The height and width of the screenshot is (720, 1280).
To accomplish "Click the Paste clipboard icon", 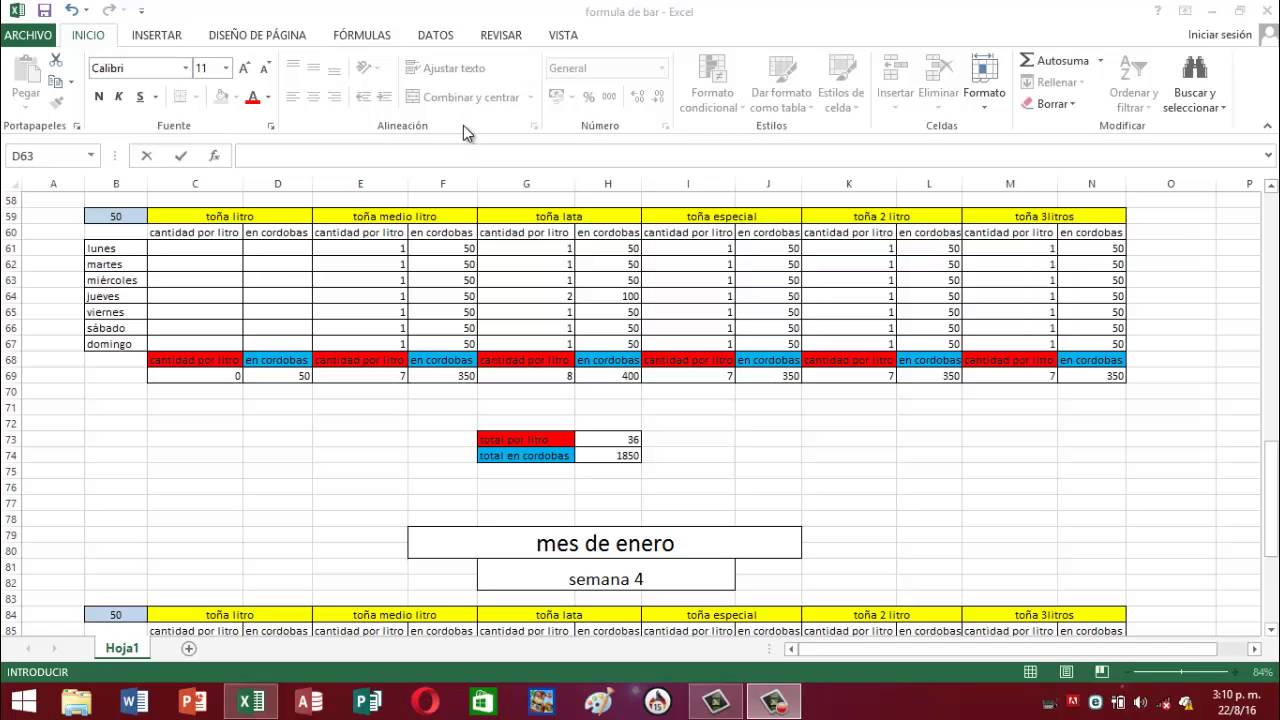I will [x=26, y=72].
